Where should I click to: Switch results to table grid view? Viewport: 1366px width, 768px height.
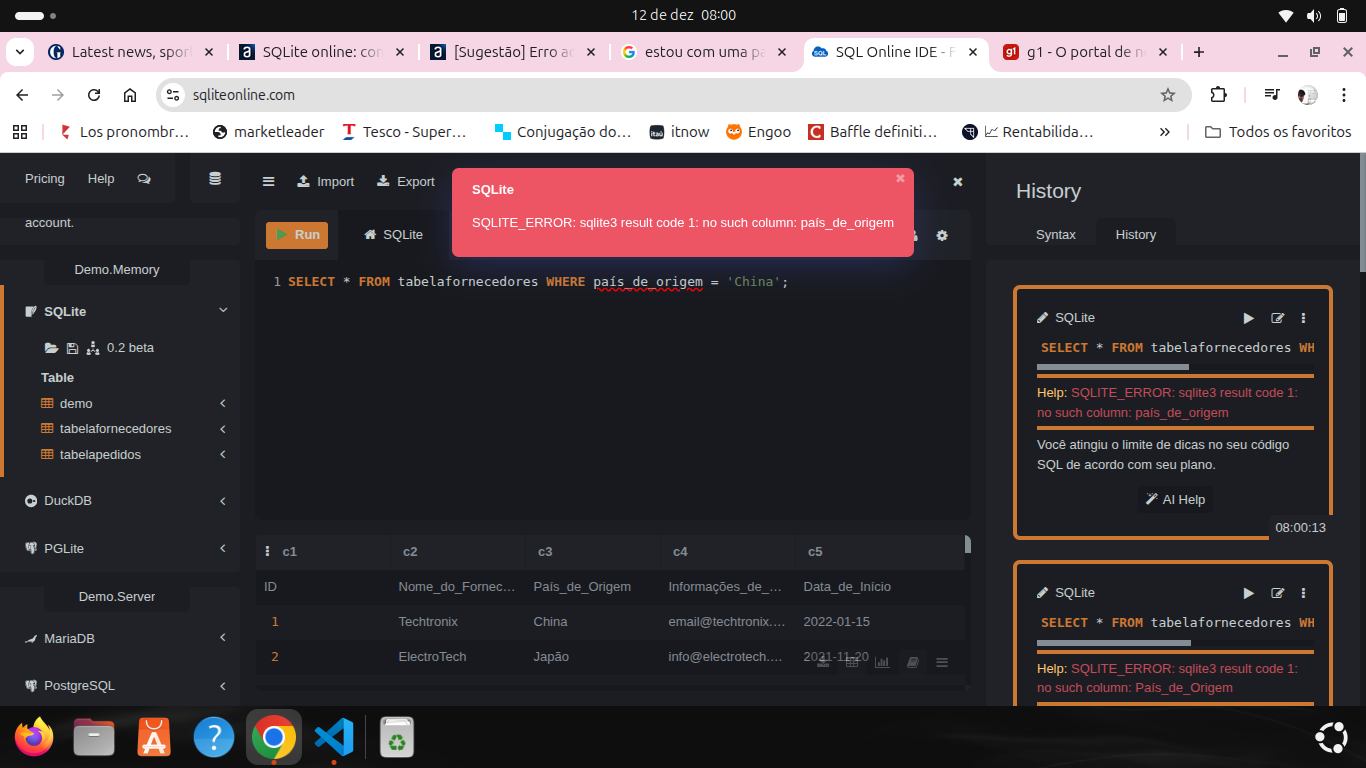click(x=852, y=662)
